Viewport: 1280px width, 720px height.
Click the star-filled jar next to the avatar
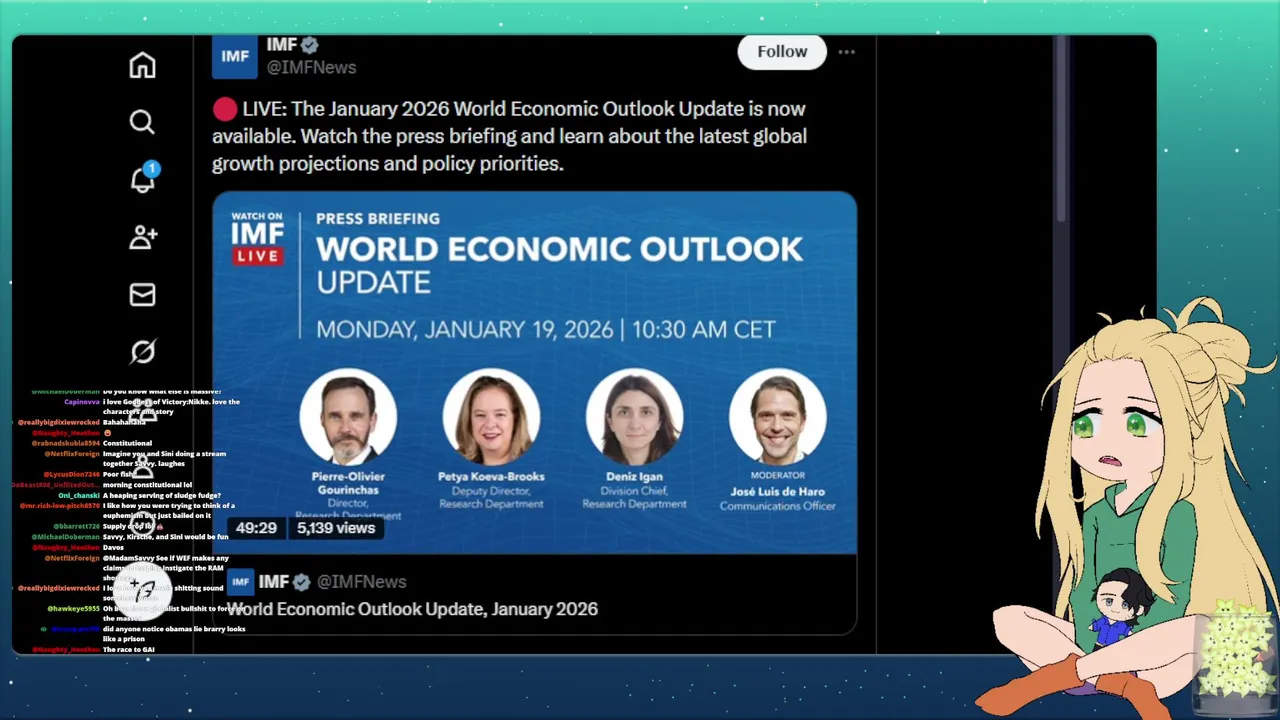coord(1234,655)
